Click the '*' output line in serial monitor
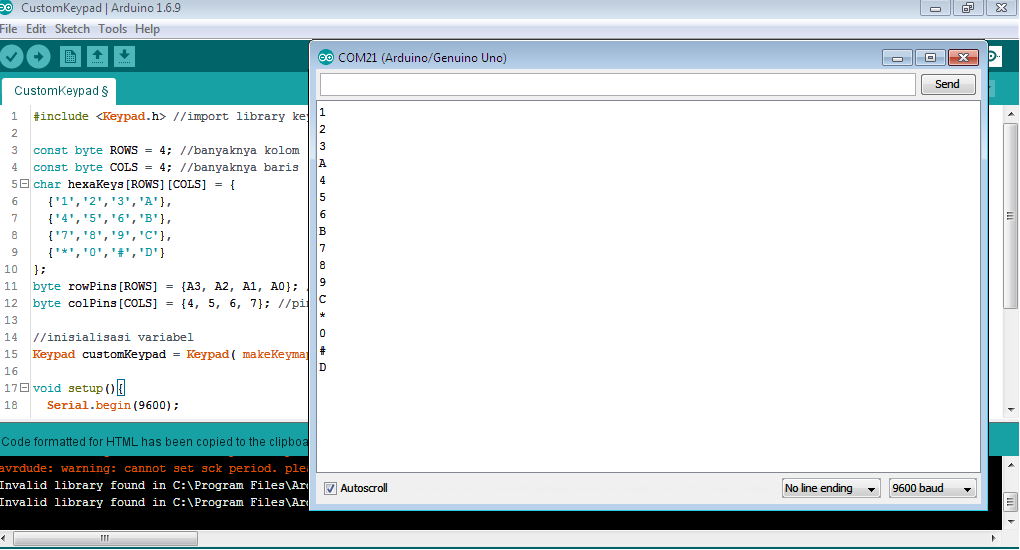Image resolution: width=1020 pixels, height=550 pixels. coord(322,316)
